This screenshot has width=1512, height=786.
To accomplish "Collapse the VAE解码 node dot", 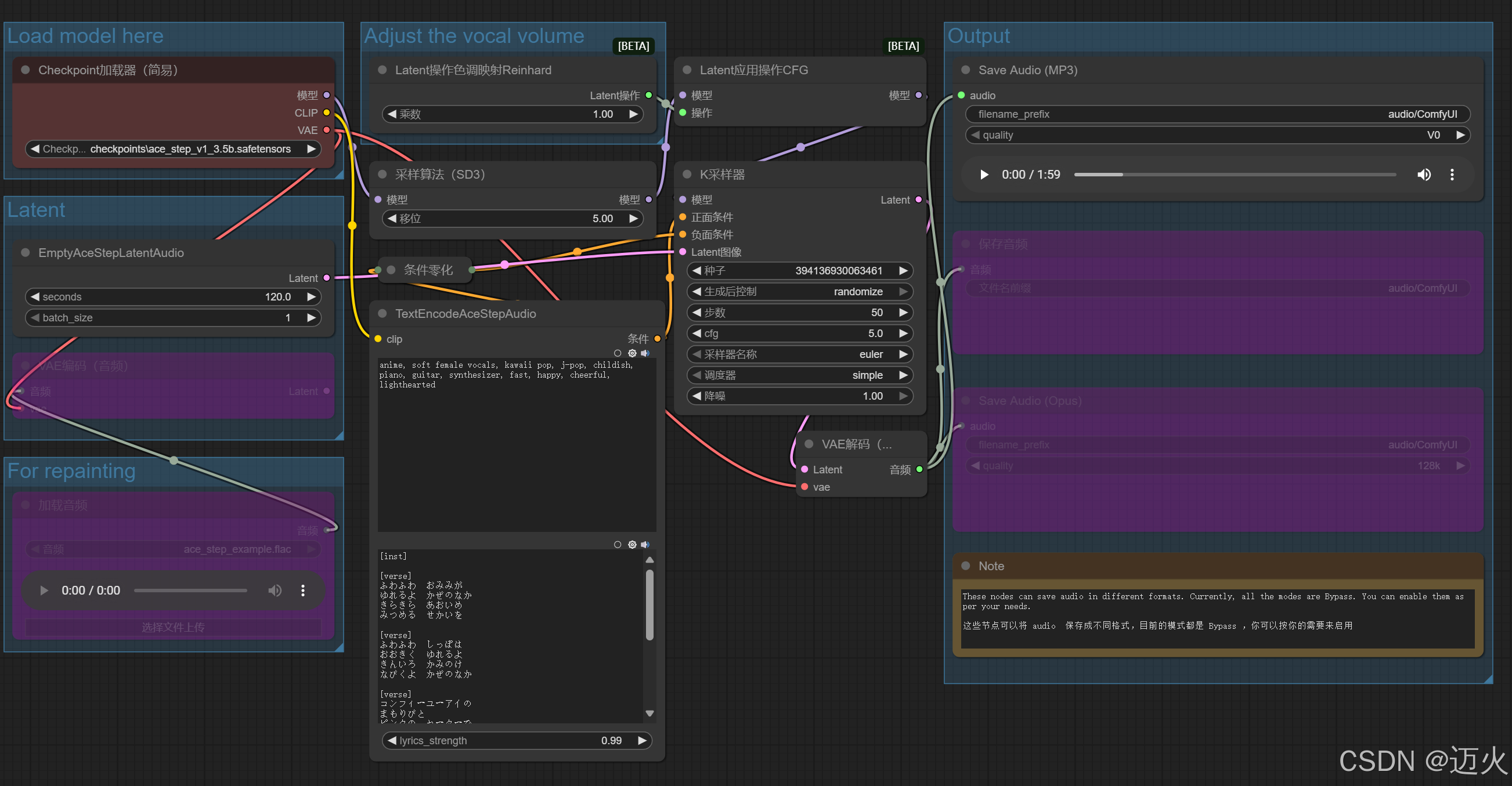I will click(809, 444).
